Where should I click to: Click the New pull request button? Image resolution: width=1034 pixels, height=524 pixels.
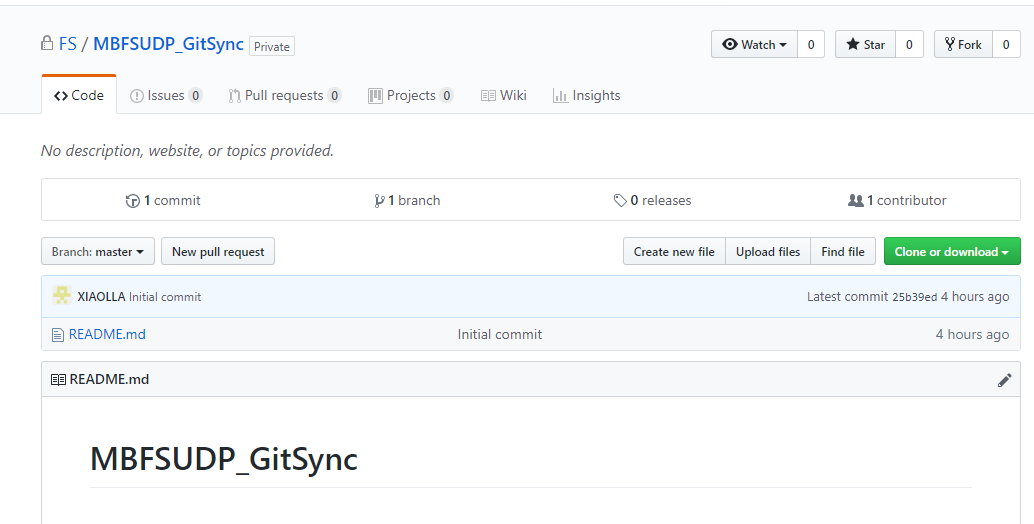point(218,252)
